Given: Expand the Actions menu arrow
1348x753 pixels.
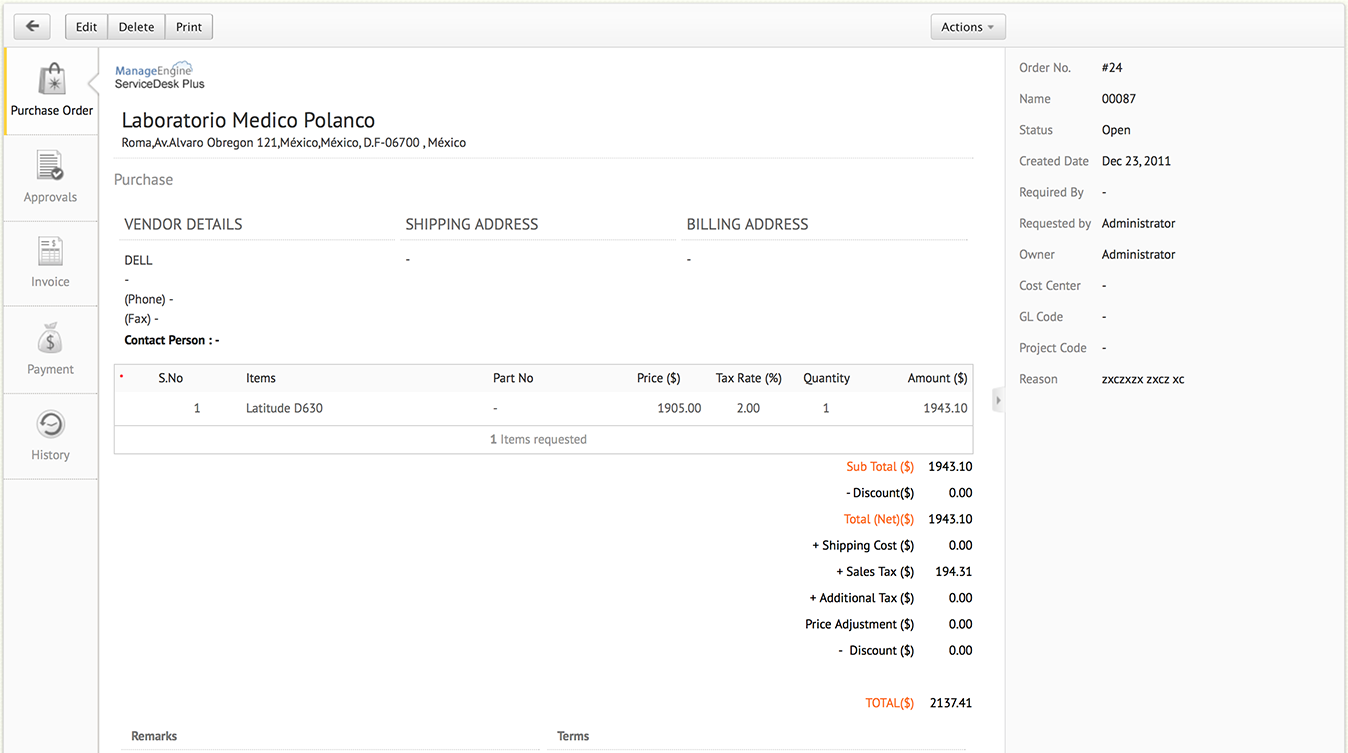Looking at the screenshot, I should 991,27.
